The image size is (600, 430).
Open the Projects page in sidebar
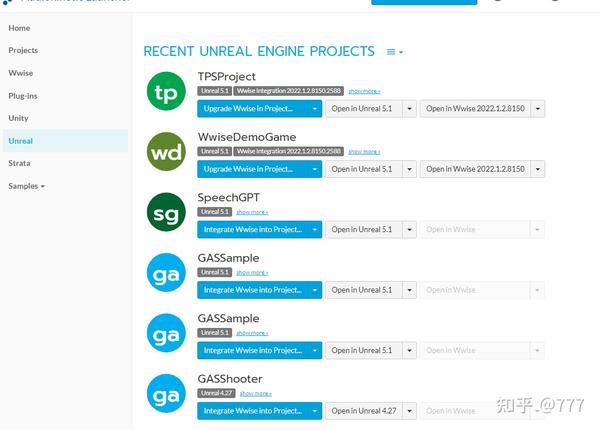(23, 50)
